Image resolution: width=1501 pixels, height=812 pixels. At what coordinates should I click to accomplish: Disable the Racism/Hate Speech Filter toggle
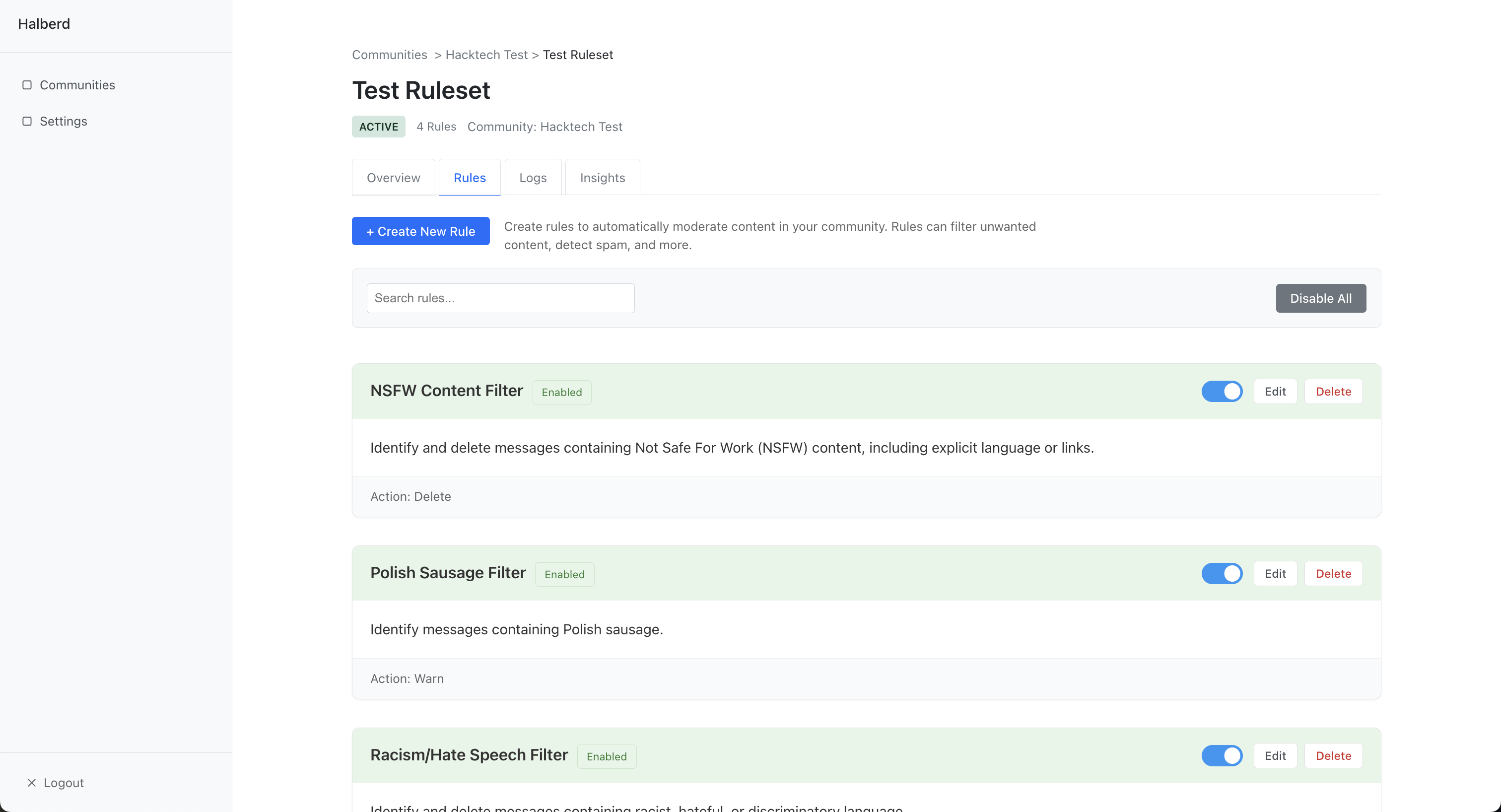click(1222, 755)
